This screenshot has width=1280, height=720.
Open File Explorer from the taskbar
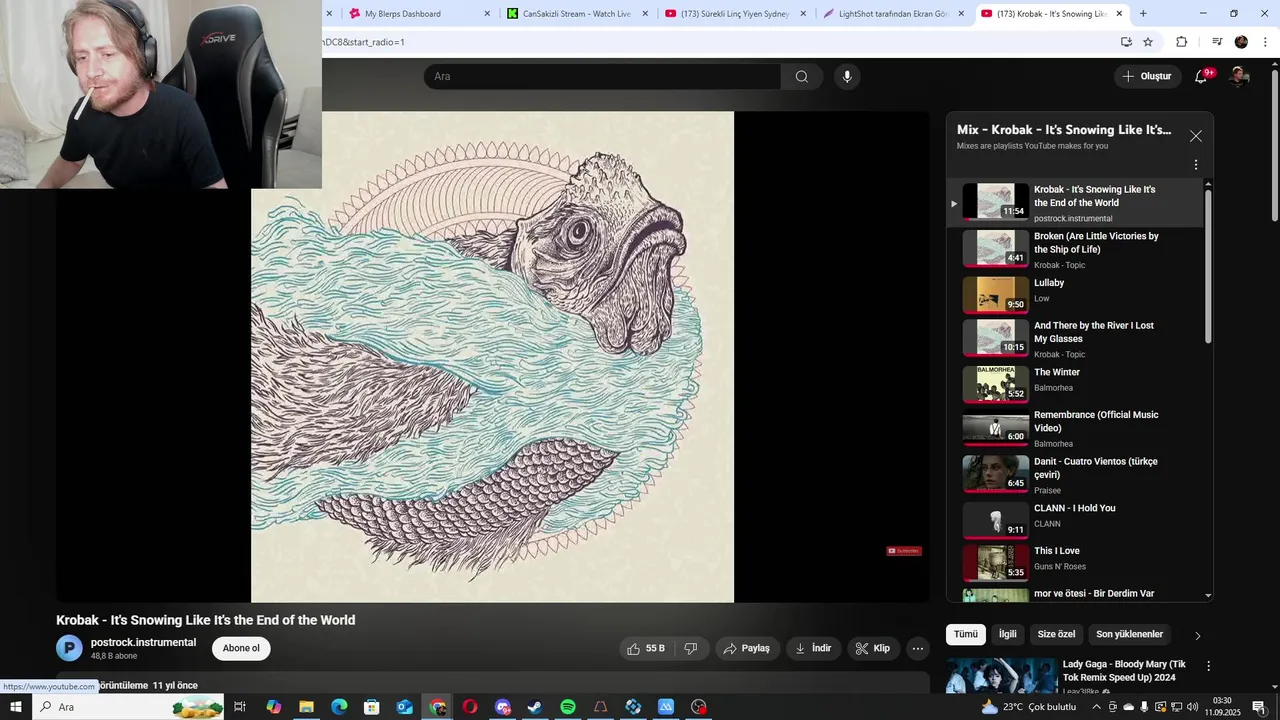pos(306,707)
